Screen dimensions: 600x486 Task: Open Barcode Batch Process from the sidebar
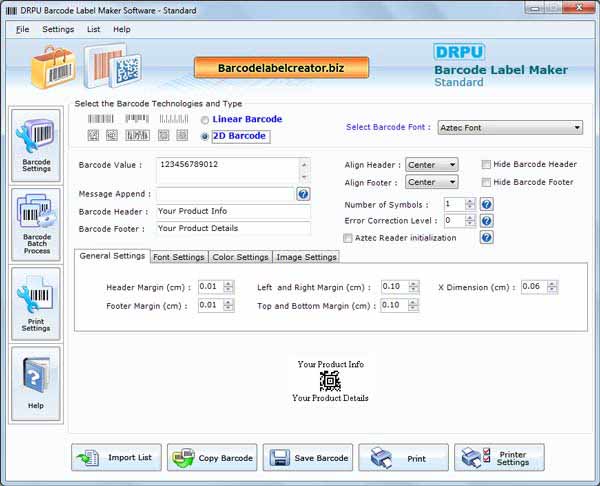coord(36,225)
